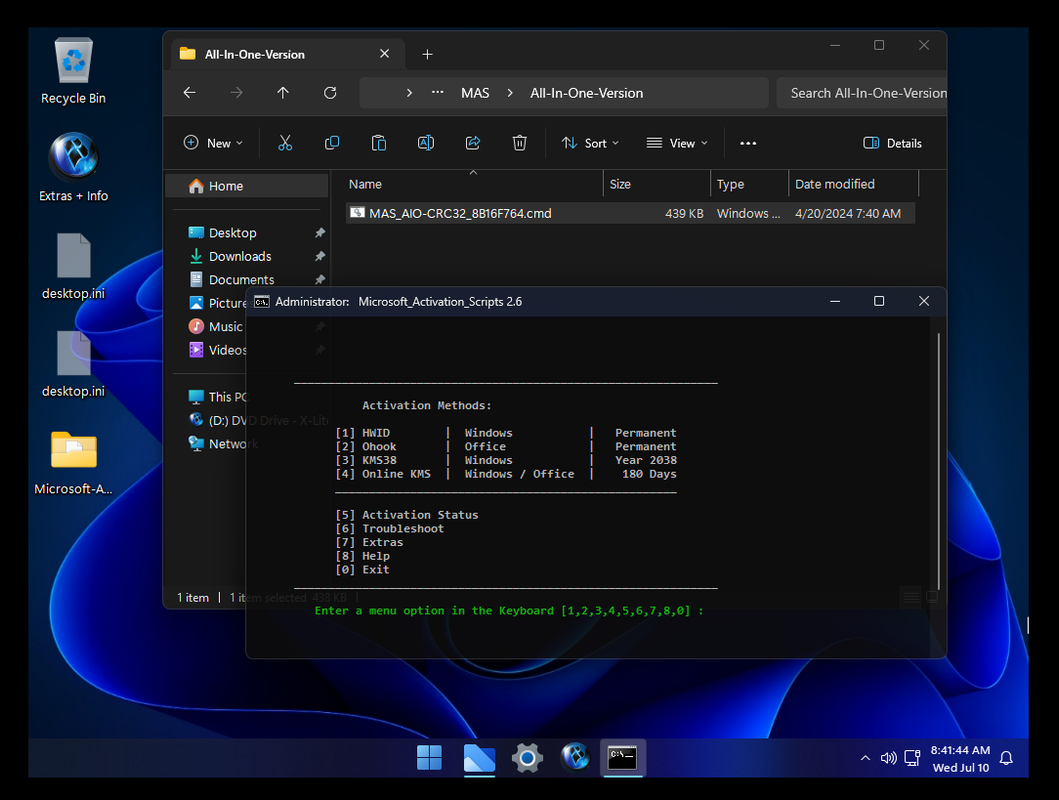The width and height of the screenshot is (1059, 800).
Task: Add a new File Explorer tab
Action: 427,54
